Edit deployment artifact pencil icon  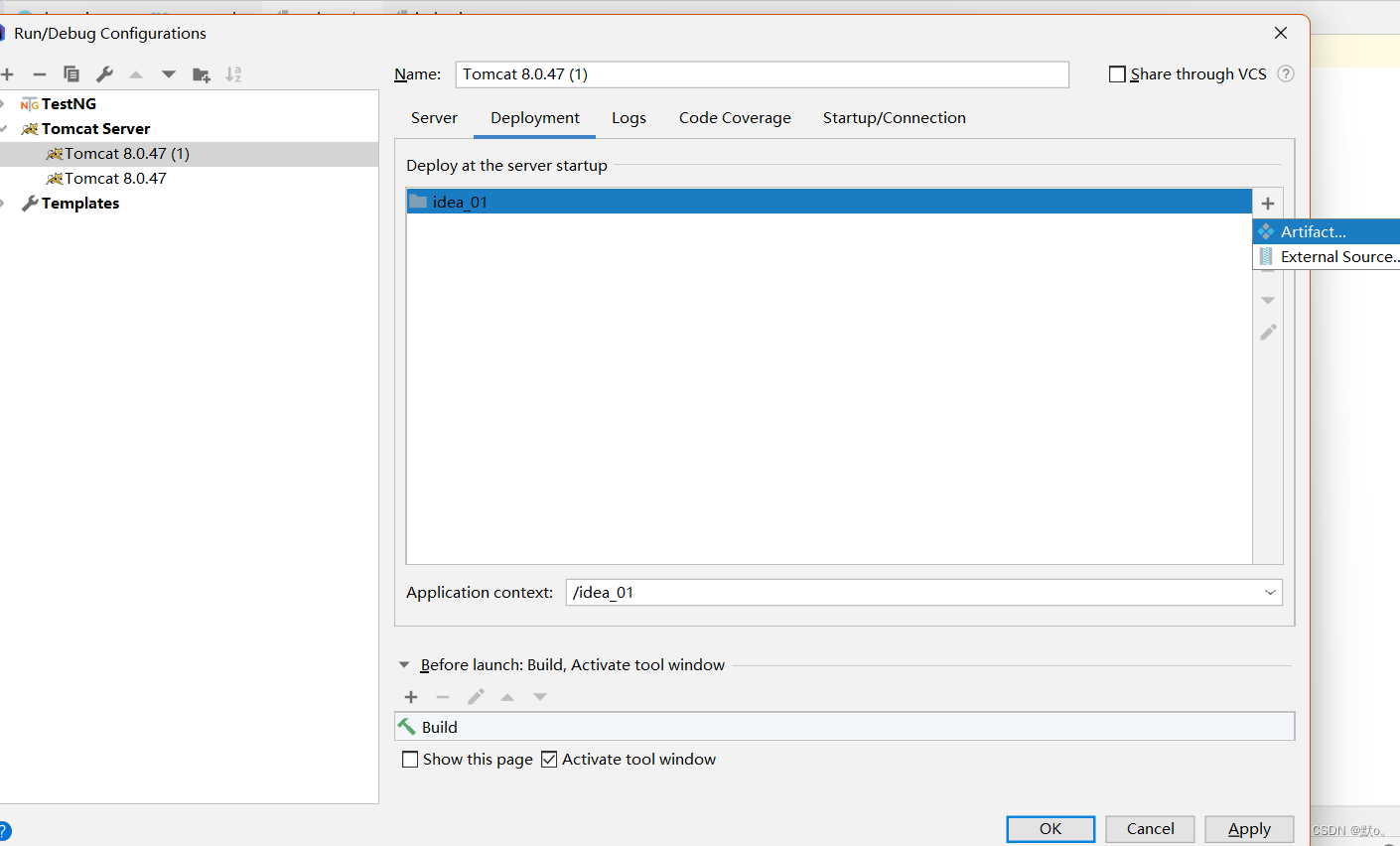coord(1268,333)
